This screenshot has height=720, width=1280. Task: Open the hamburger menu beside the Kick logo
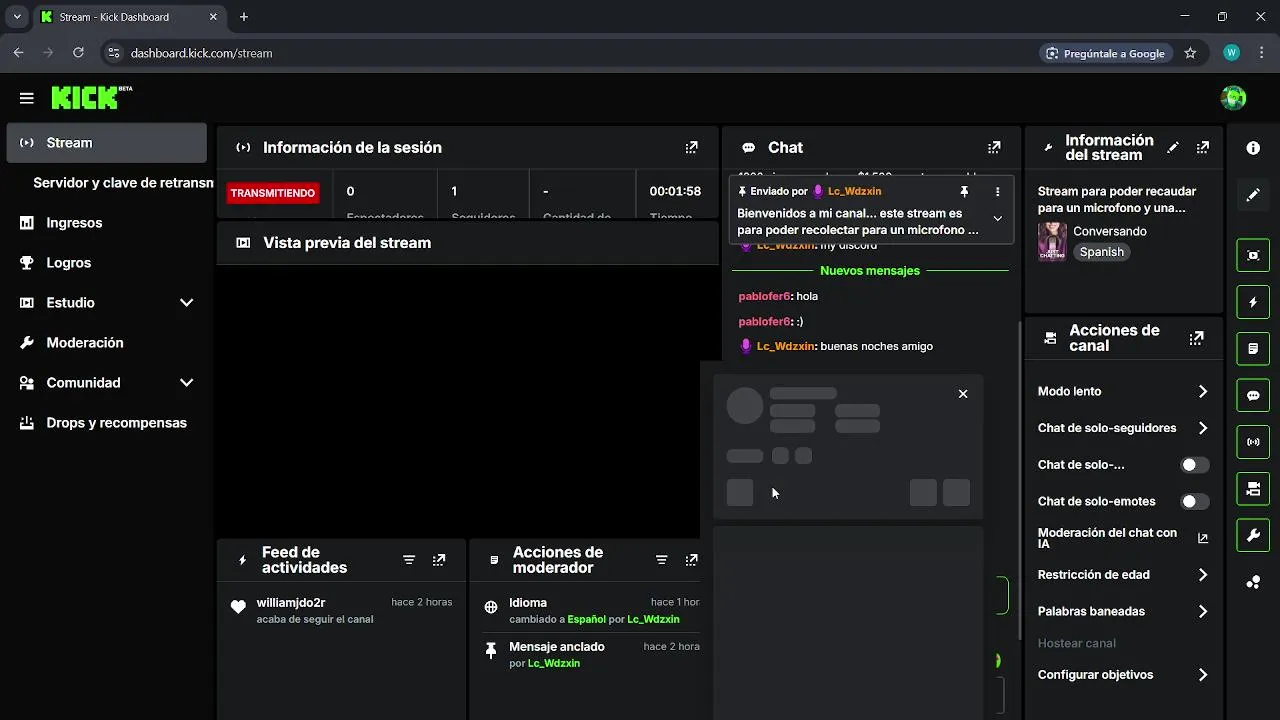pos(27,98)
